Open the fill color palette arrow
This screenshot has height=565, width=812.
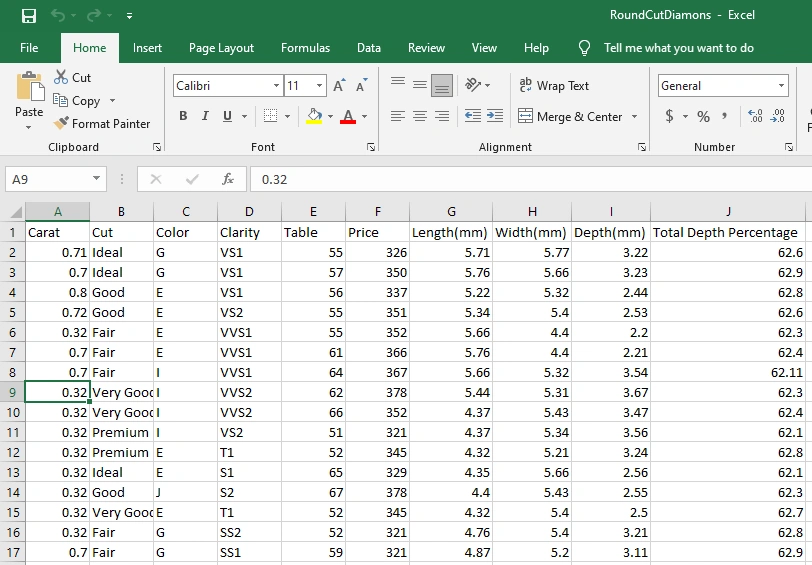(330, 117)
